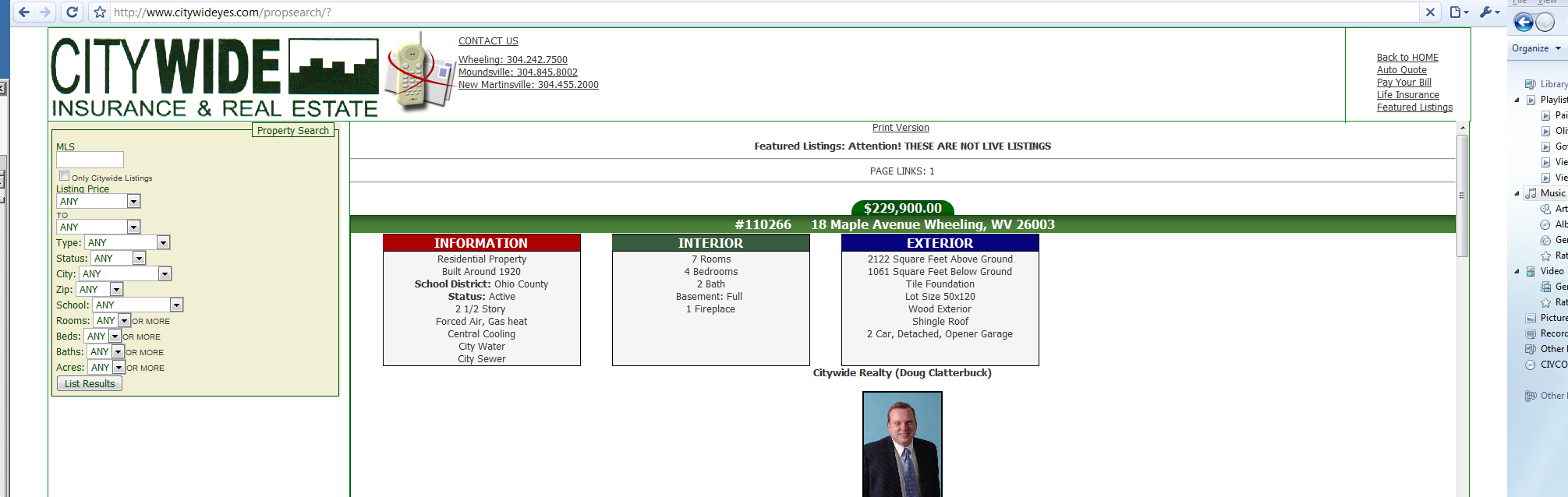
Task: Select the CIVCO disc icon in Media Player
Action: pyautogui.click(x=1531, y=365)
